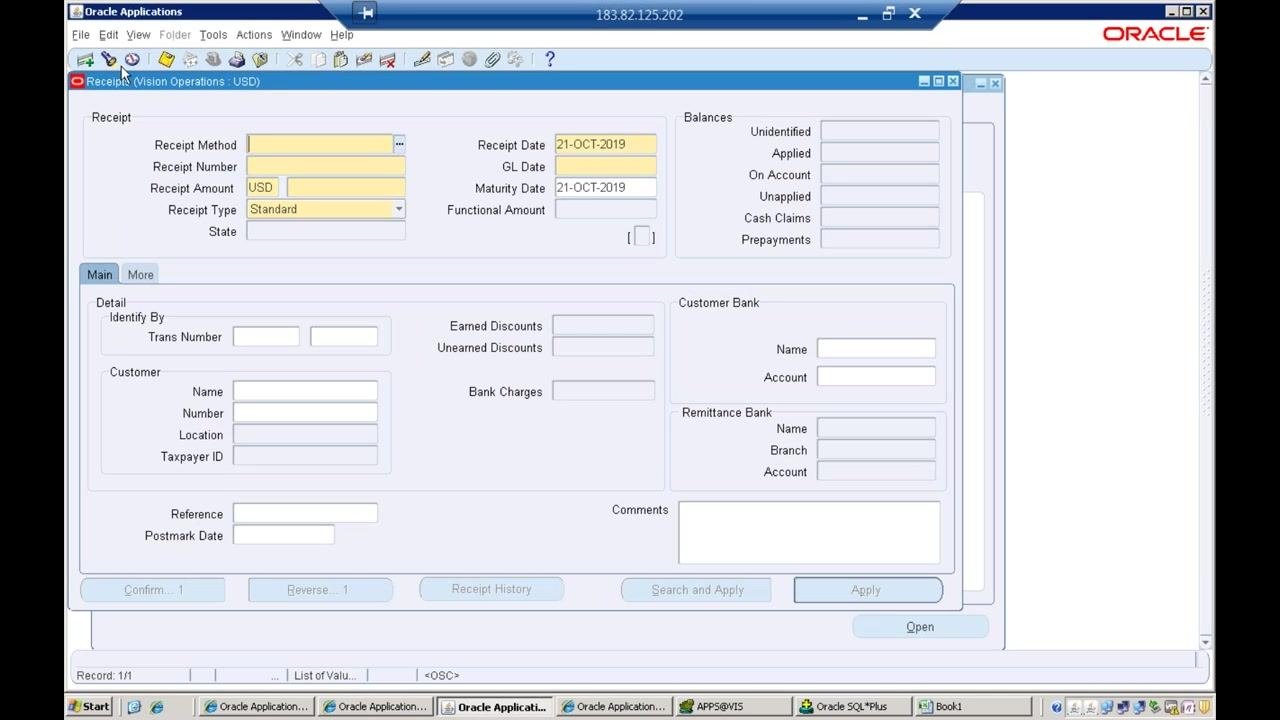Click the Find flashlight icon

[109, 60]
